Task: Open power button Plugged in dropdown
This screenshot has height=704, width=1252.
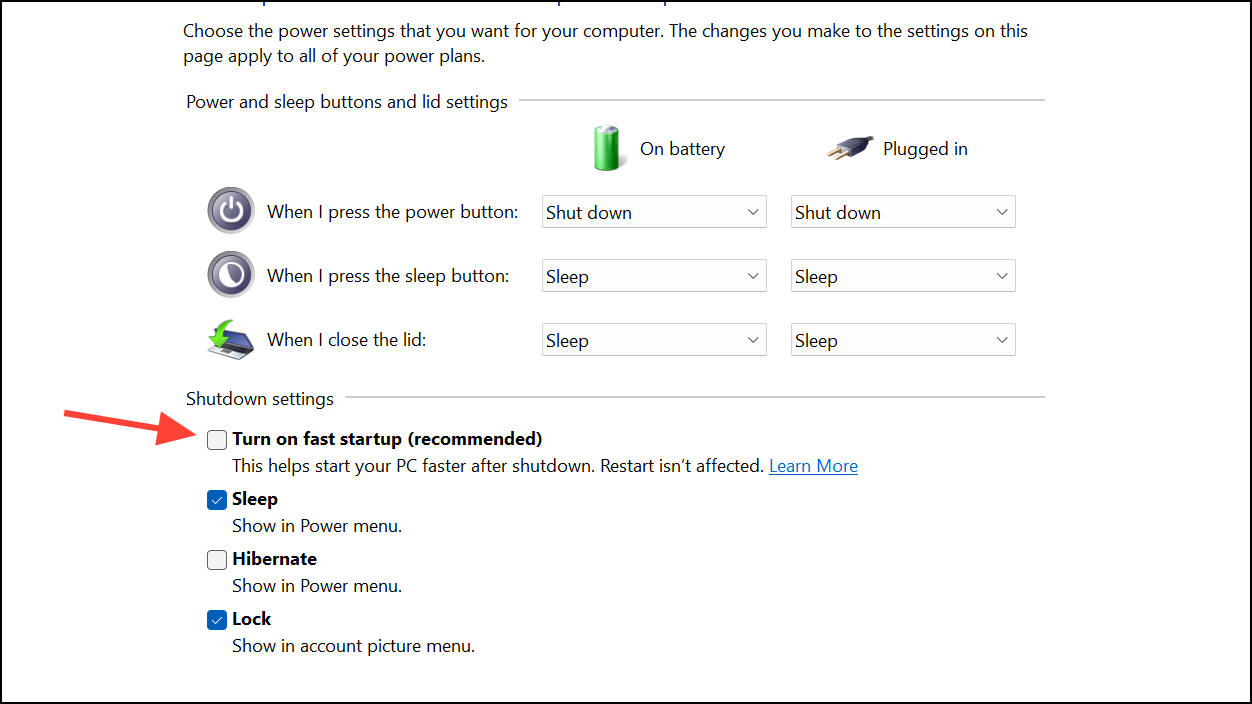Action: (x=903, y=212)
